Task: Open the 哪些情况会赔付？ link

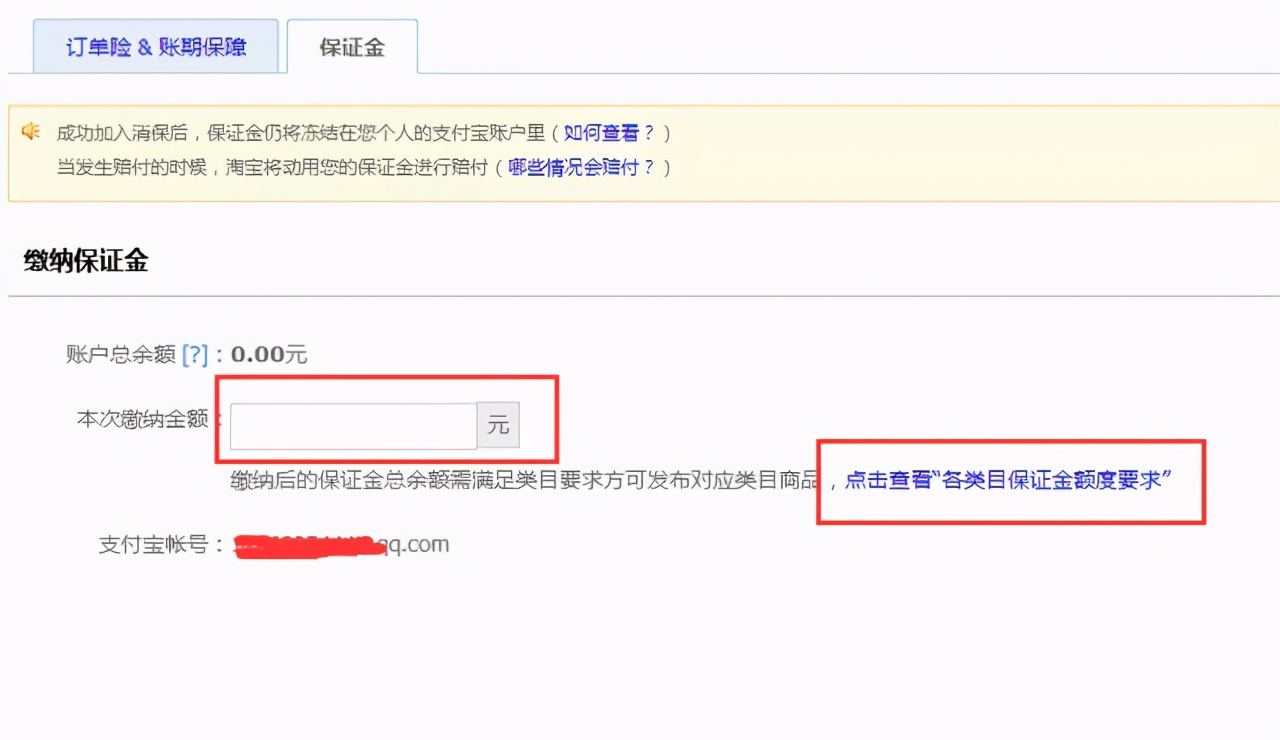Action: point(580,167)
